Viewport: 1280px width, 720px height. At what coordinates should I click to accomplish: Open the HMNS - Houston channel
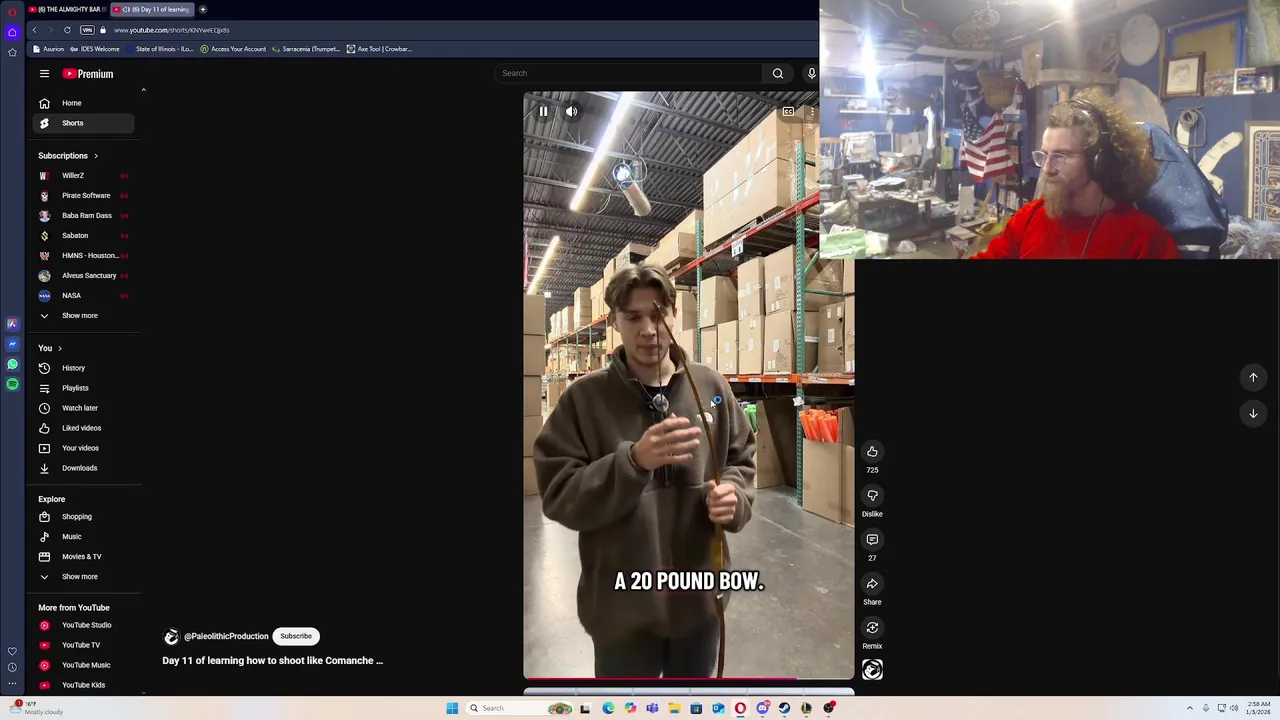(84, 256)
